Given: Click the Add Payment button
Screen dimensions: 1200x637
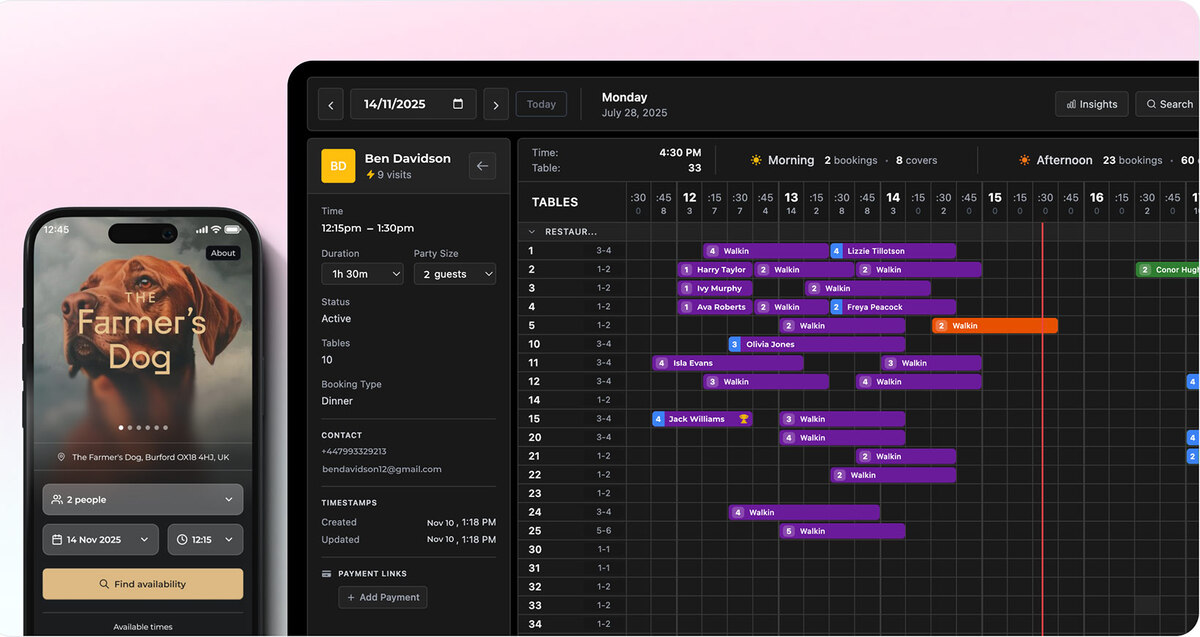Looking at the screenshot, I should 383,597.
